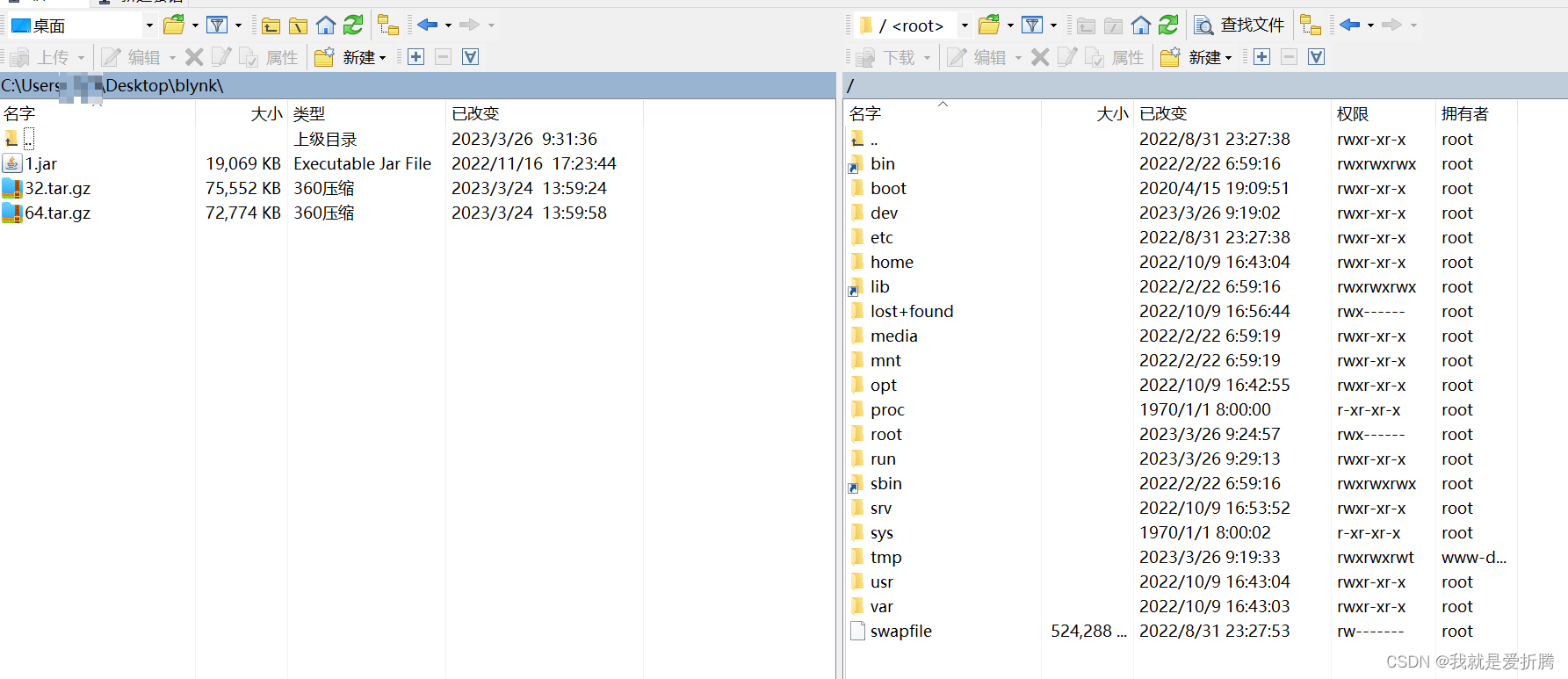
Task: Expand remote back history dropdown arrow
Action: 1370,25
